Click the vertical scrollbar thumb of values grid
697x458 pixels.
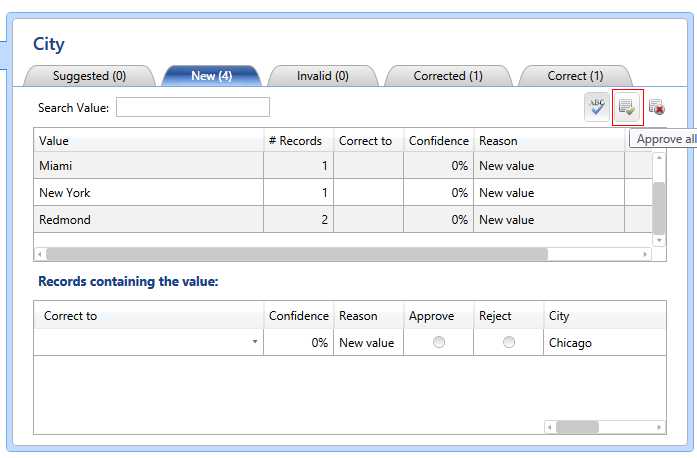point(659,208)
